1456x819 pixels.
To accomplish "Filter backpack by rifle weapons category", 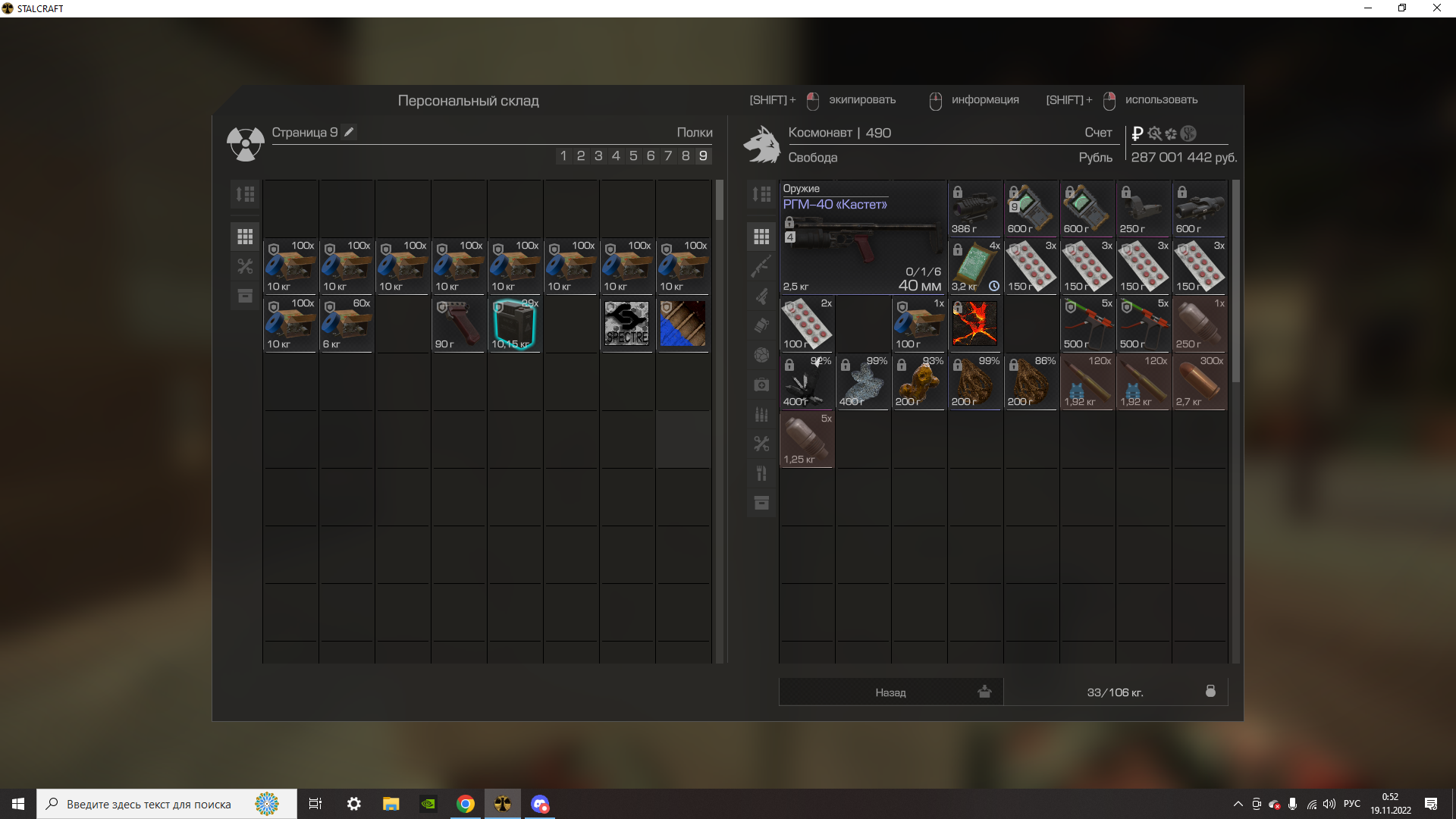I will (761, 266).
